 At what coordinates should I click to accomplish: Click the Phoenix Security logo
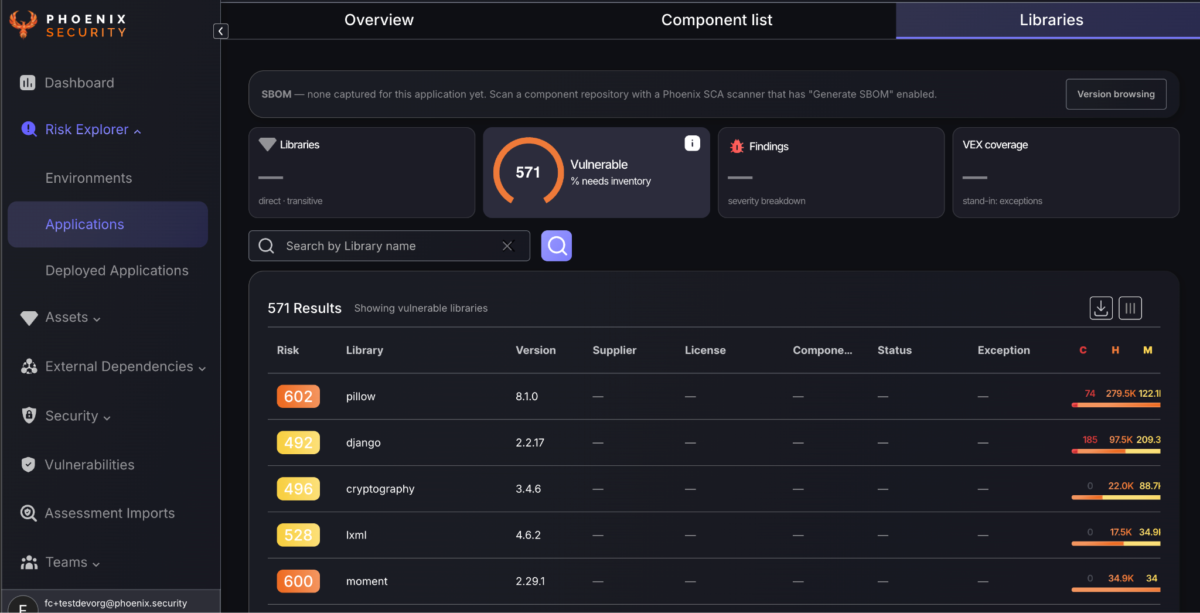click(69, 24)
